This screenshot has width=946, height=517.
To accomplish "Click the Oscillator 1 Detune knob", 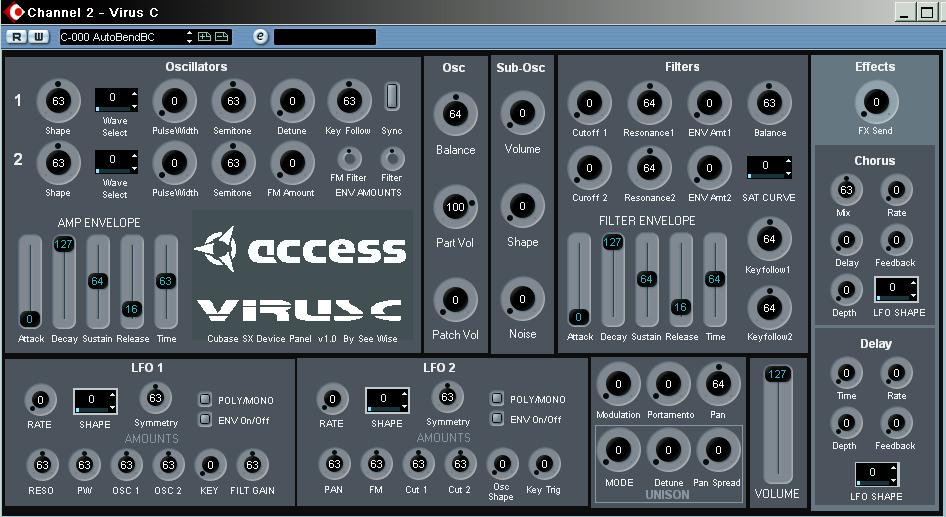I will click(292, 101).
